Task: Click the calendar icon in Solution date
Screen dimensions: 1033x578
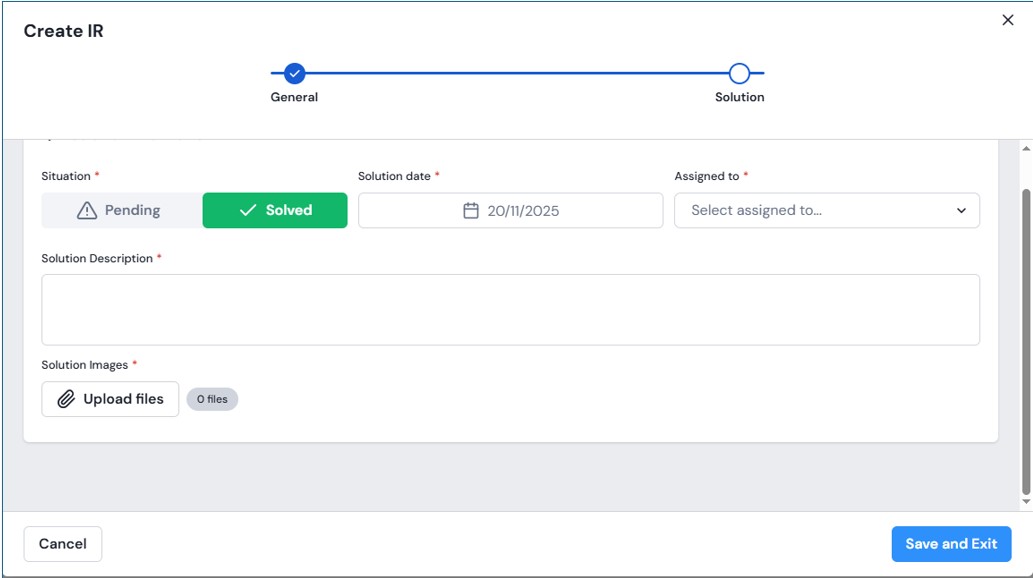Action: (472, 211)
